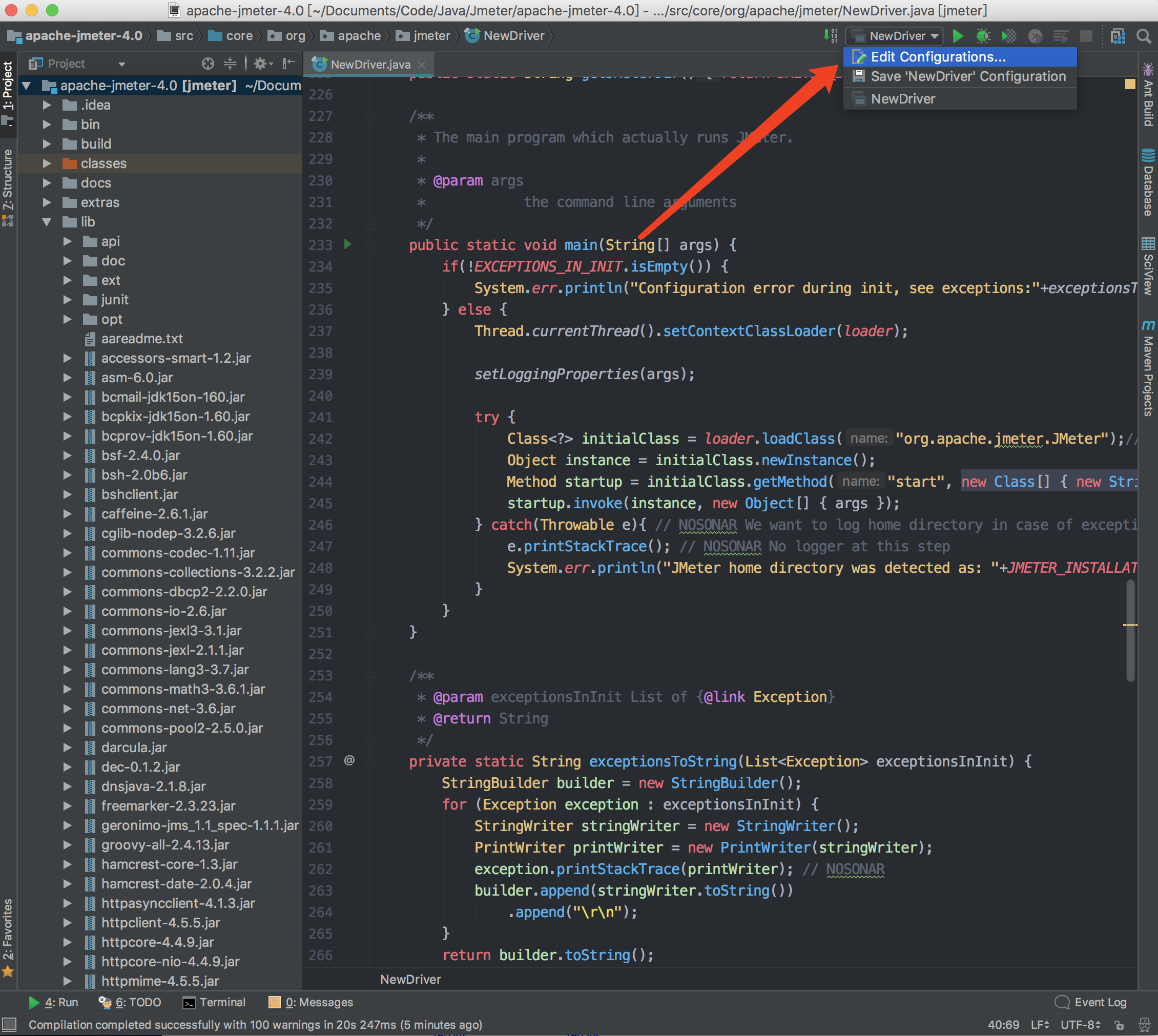Click the toolbar icon right of profiler
Screen dimensions: 1158x1036
tap(1061, 36)
